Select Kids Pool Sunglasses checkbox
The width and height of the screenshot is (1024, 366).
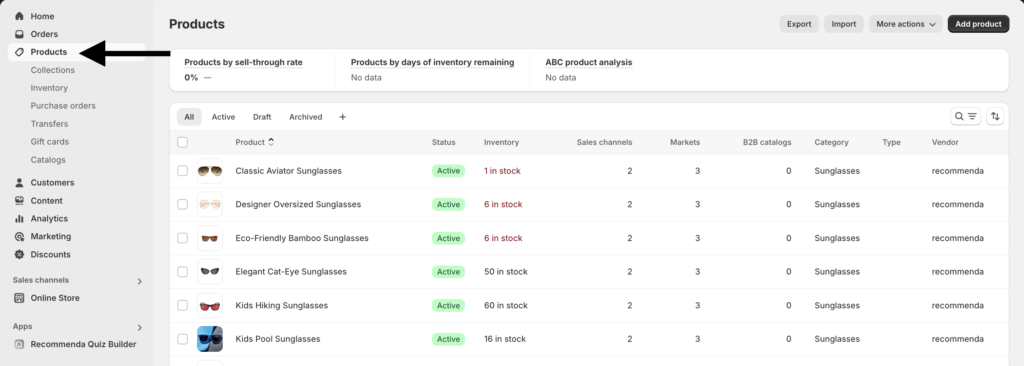click(x=182, y=339)
